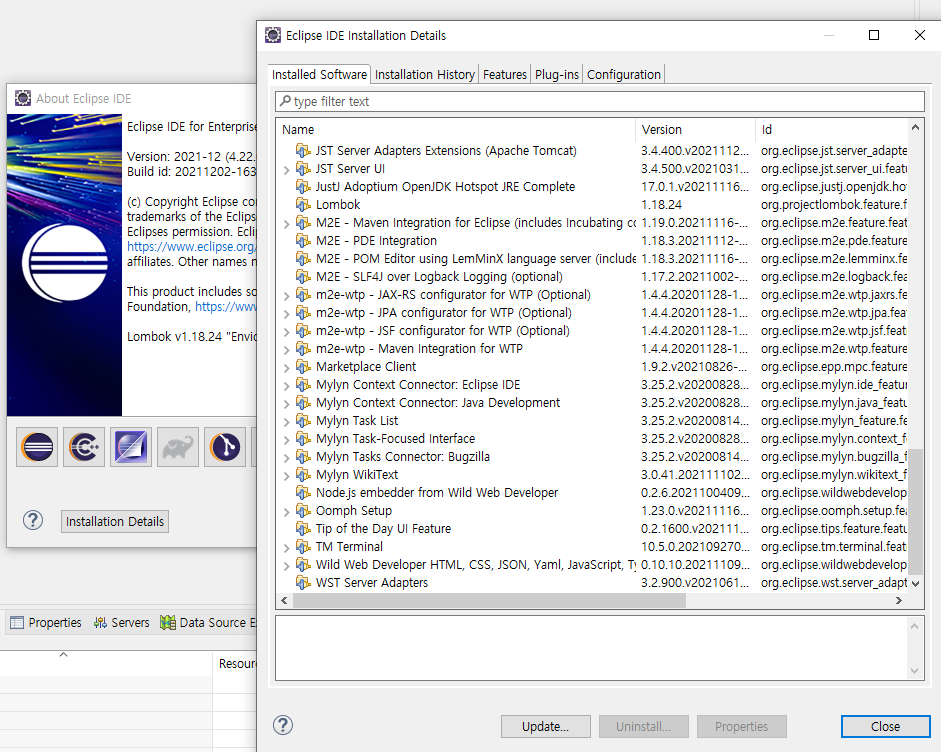
Task: Click the Git branch feature icon in About dialog
Action: [x=224, y=447]
